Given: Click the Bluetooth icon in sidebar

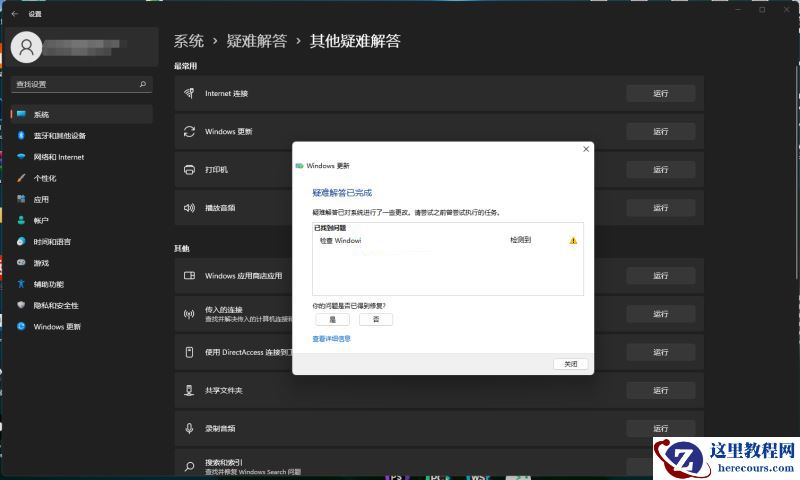Looking at the screenshot, I should click(x=21, y=135).
